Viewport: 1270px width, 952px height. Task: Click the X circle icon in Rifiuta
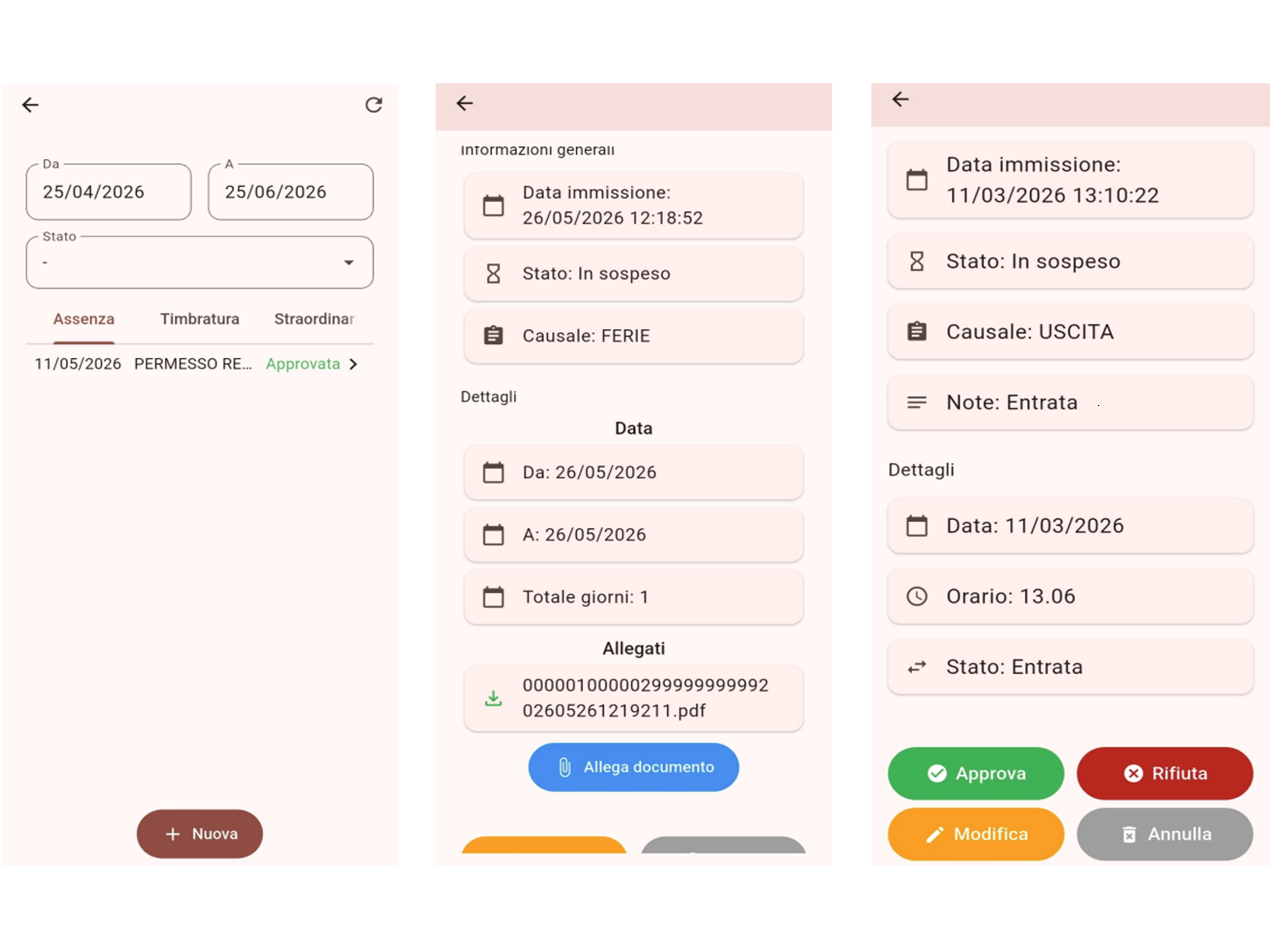(1133, 773)
